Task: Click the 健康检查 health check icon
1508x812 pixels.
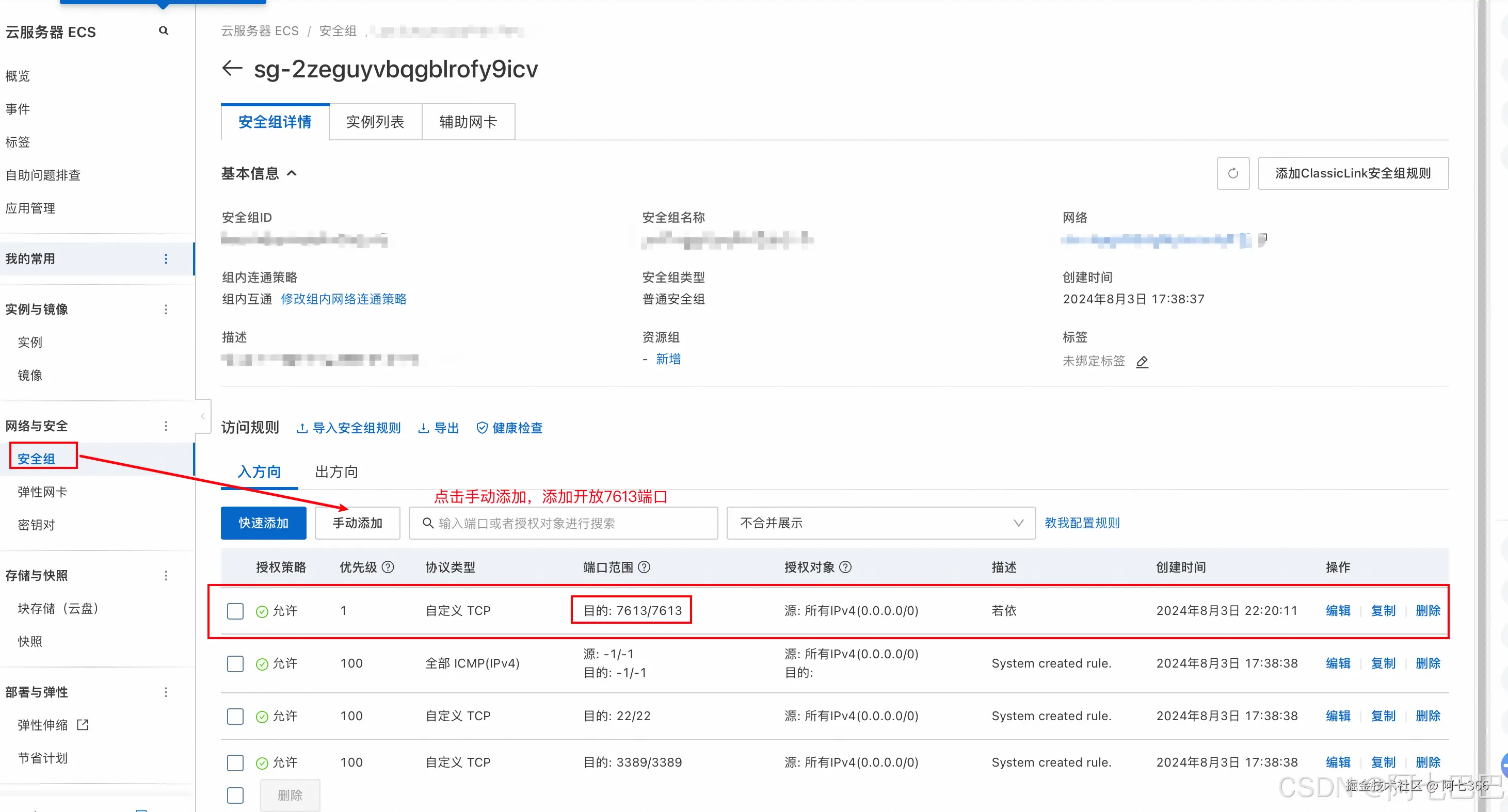Action: [482, 428]
